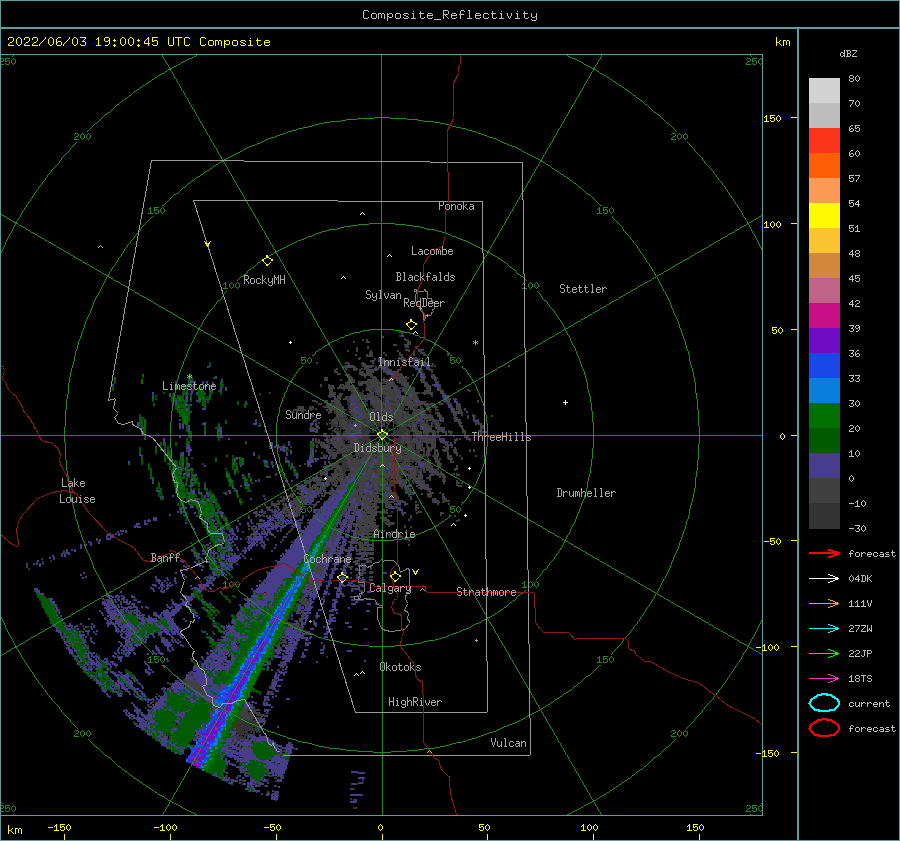
Task: Click the HighRiver label
Action: pos(415,702)
